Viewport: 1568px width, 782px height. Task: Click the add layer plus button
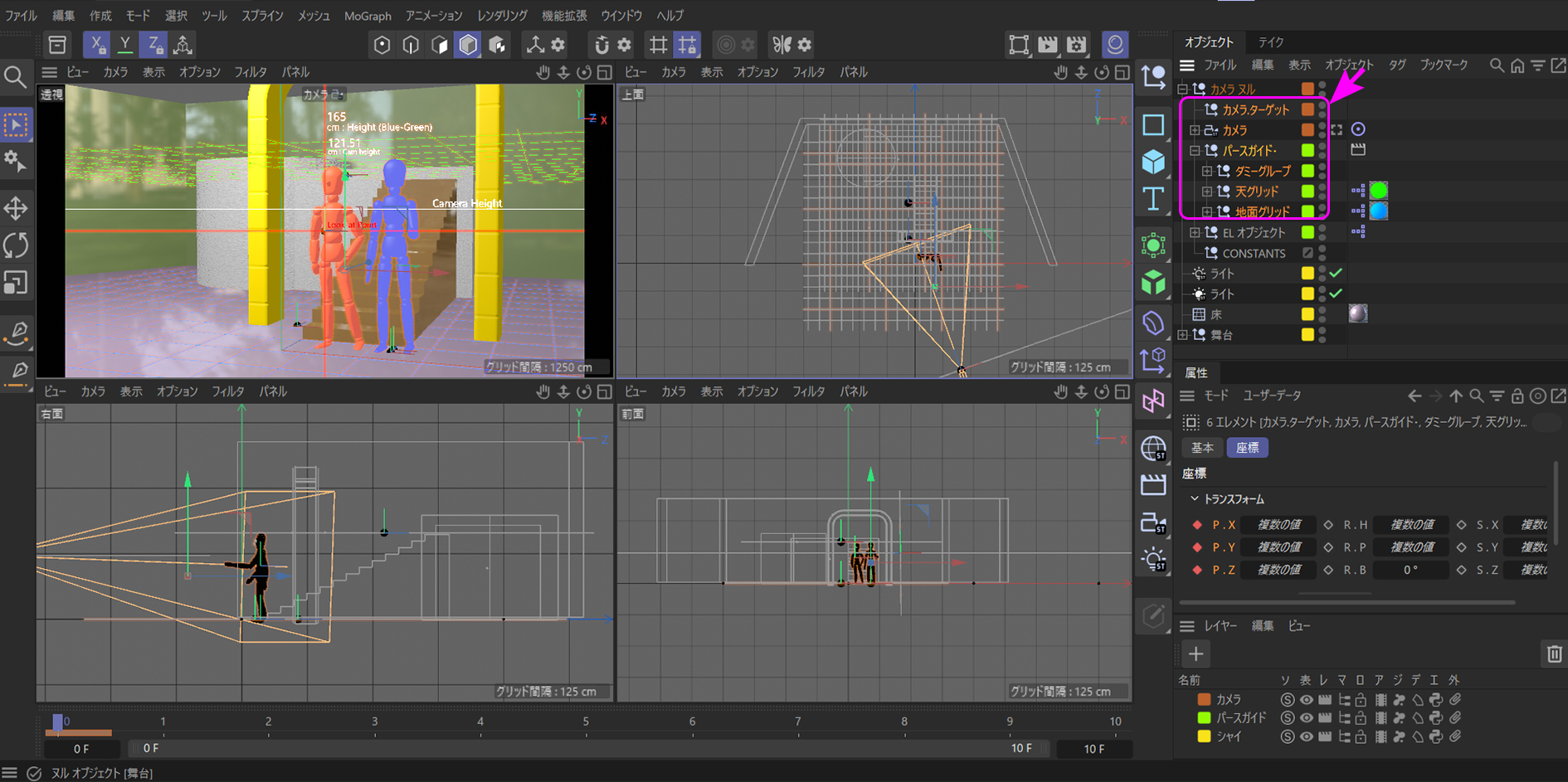(x=1195, y=653)
